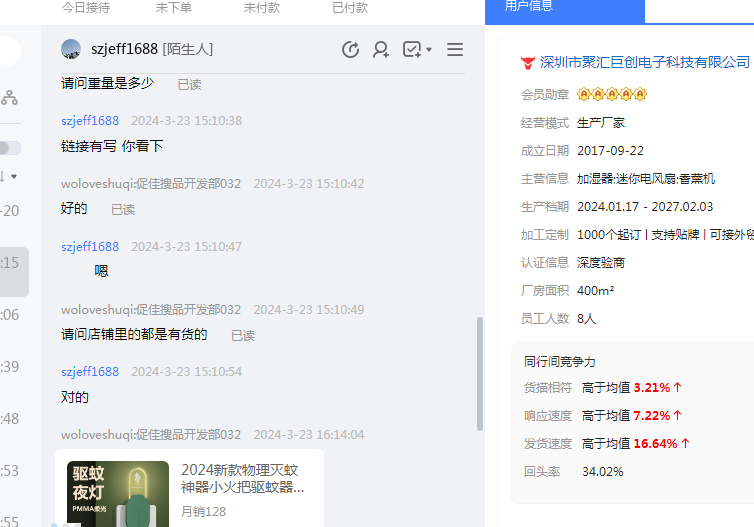Click the 驱蚊夜灯 product thumbnail
Viewport: 754px width, 527px height.
[x=118, y=492]
